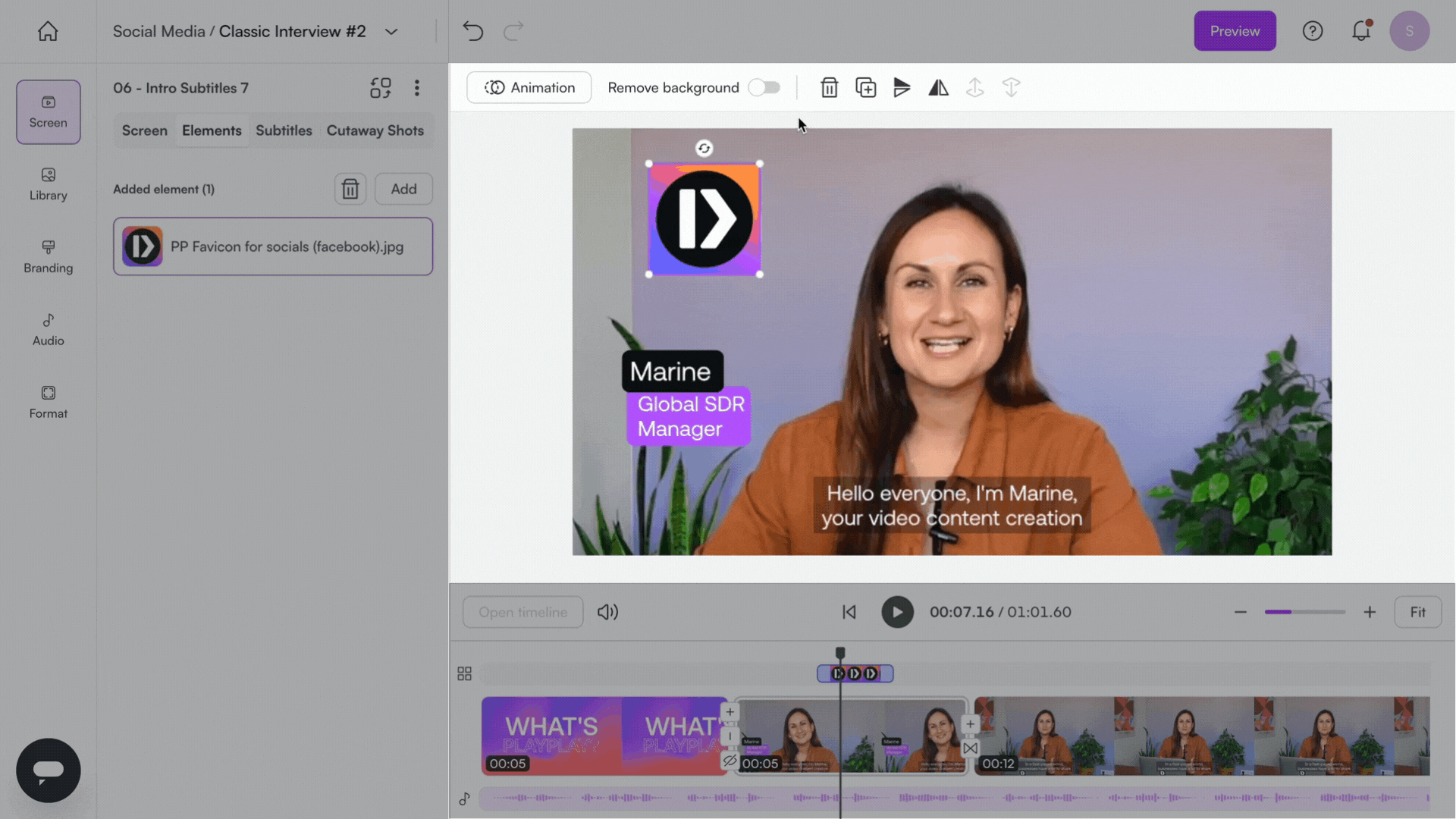Adjust the timeline zoom slider
The height and width of the screenshot is (819, 1456).
1304,612
